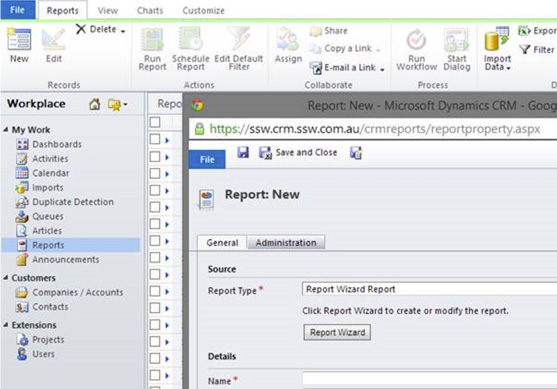Click the Delete X icon
Screen dimensions: 557x389
(81, 29)
